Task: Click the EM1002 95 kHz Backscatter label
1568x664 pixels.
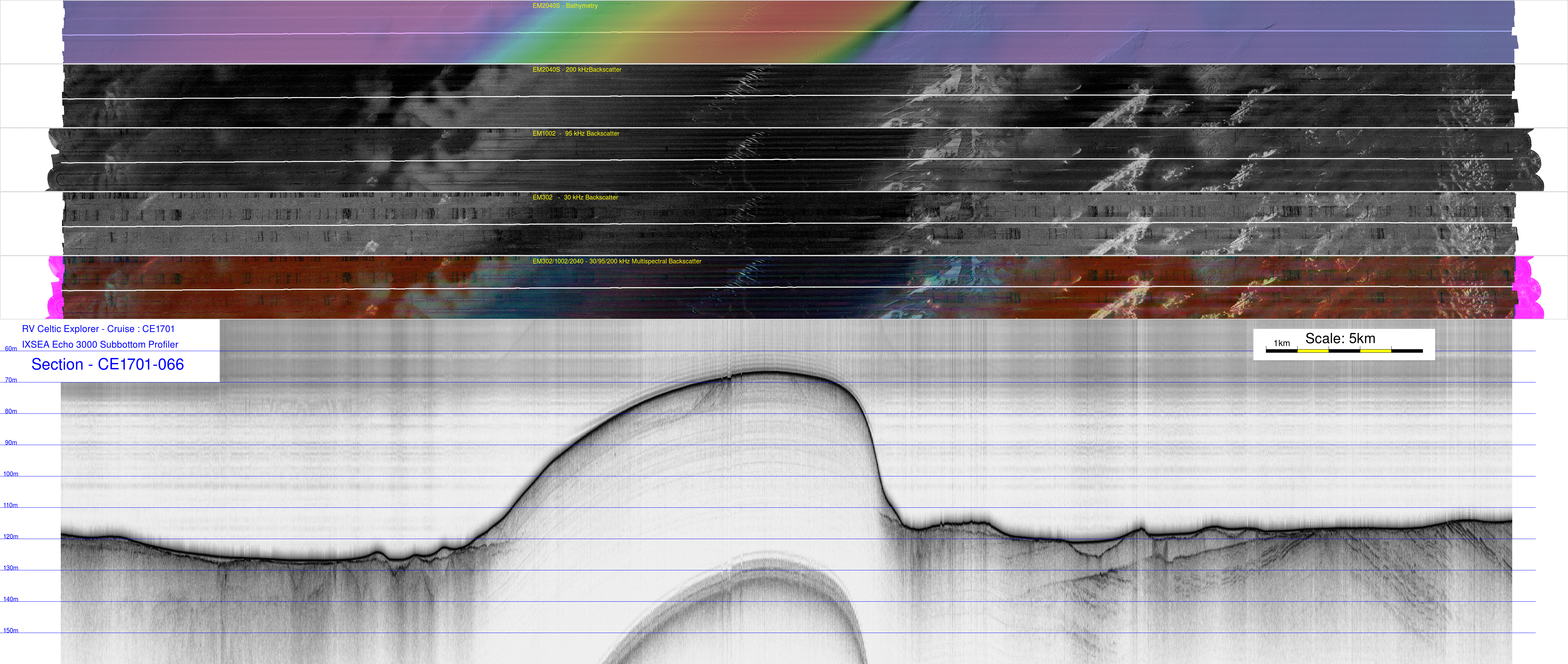Action: [x=575, y=134]
